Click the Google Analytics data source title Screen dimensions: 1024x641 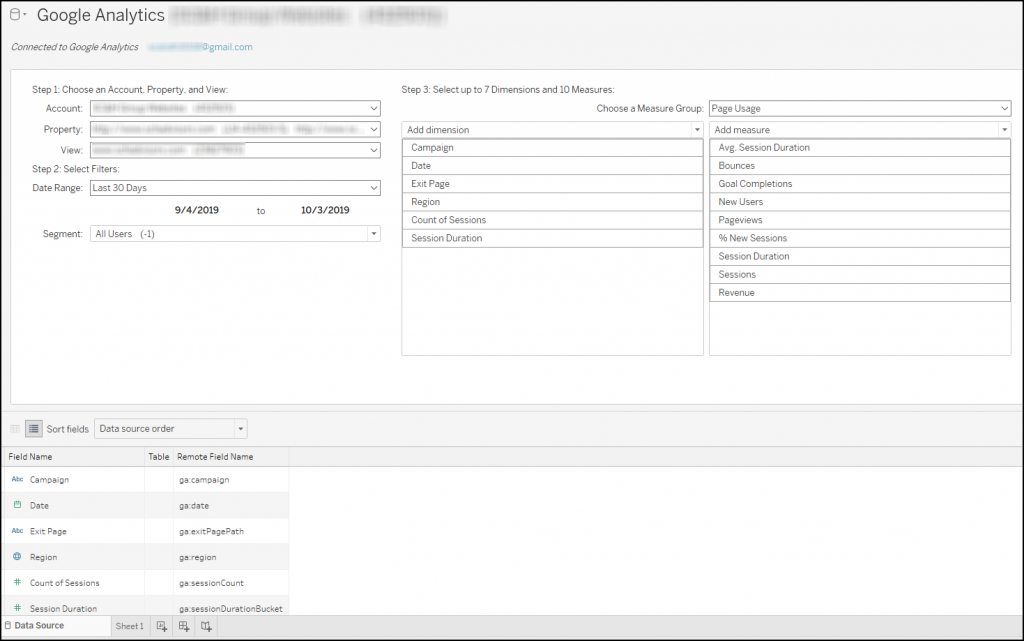(101, 15)
